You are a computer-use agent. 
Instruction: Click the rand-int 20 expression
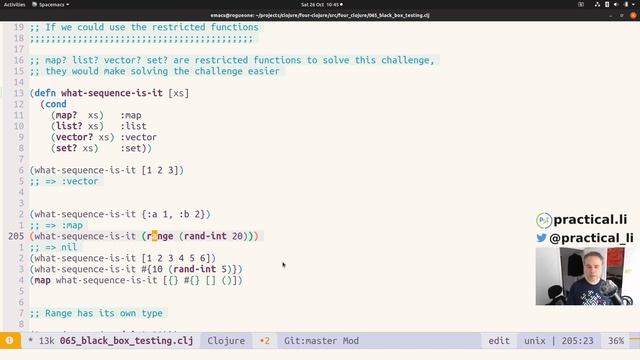click(x=213, y=236)
